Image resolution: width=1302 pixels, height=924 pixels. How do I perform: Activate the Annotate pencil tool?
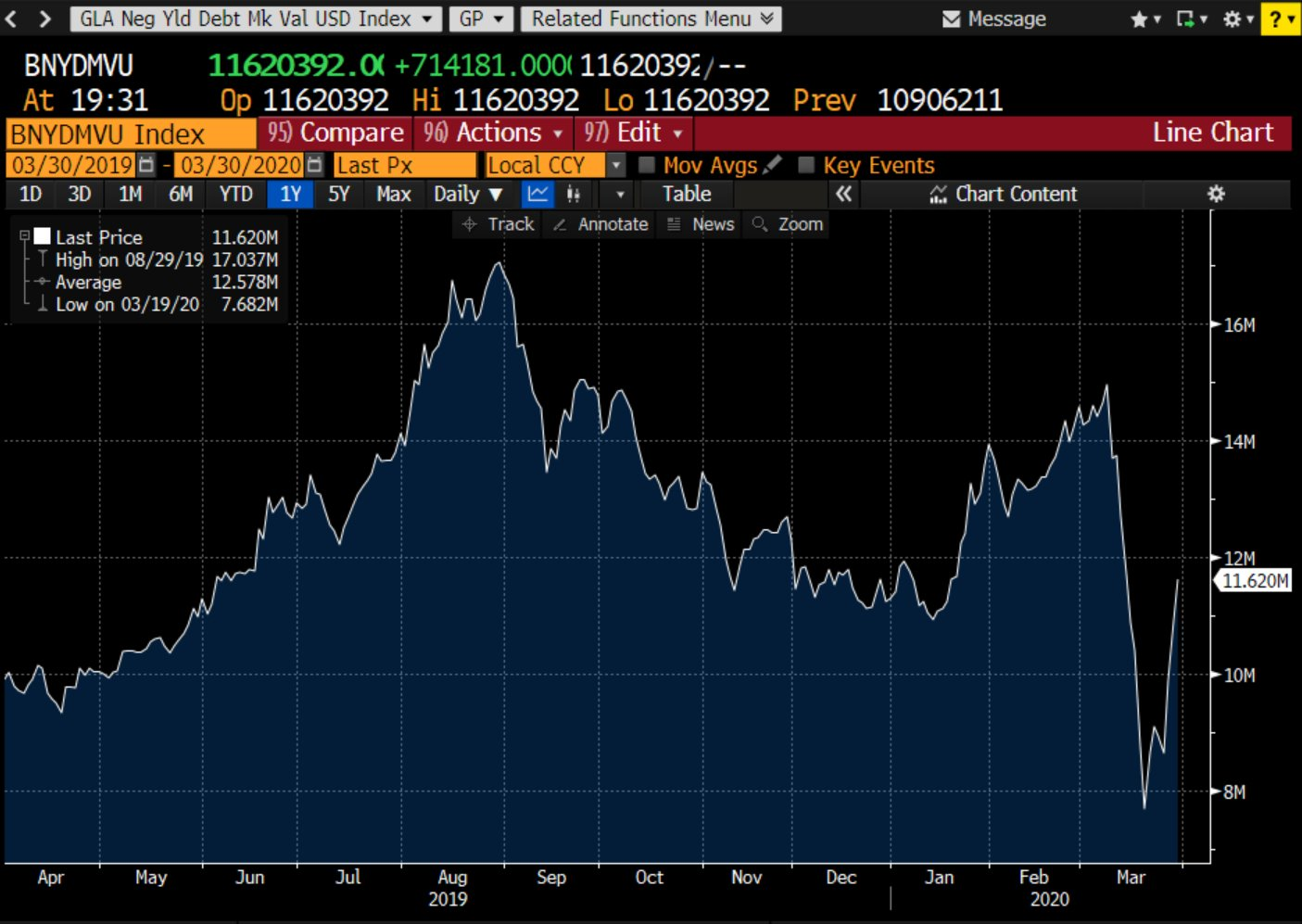click(600, 224)
